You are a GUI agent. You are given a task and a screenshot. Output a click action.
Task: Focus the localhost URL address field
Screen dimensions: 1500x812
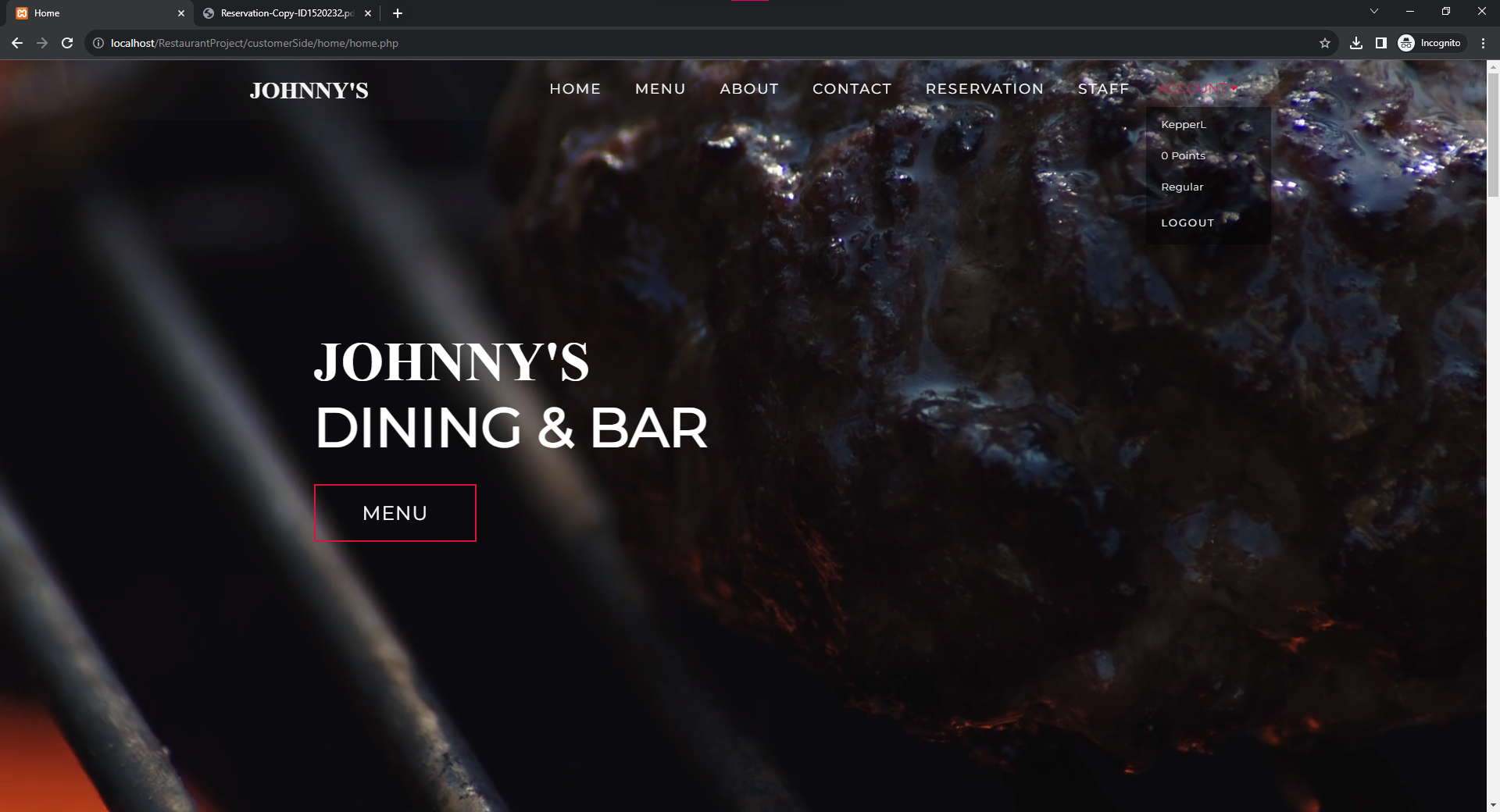click(x=703, y=43)
